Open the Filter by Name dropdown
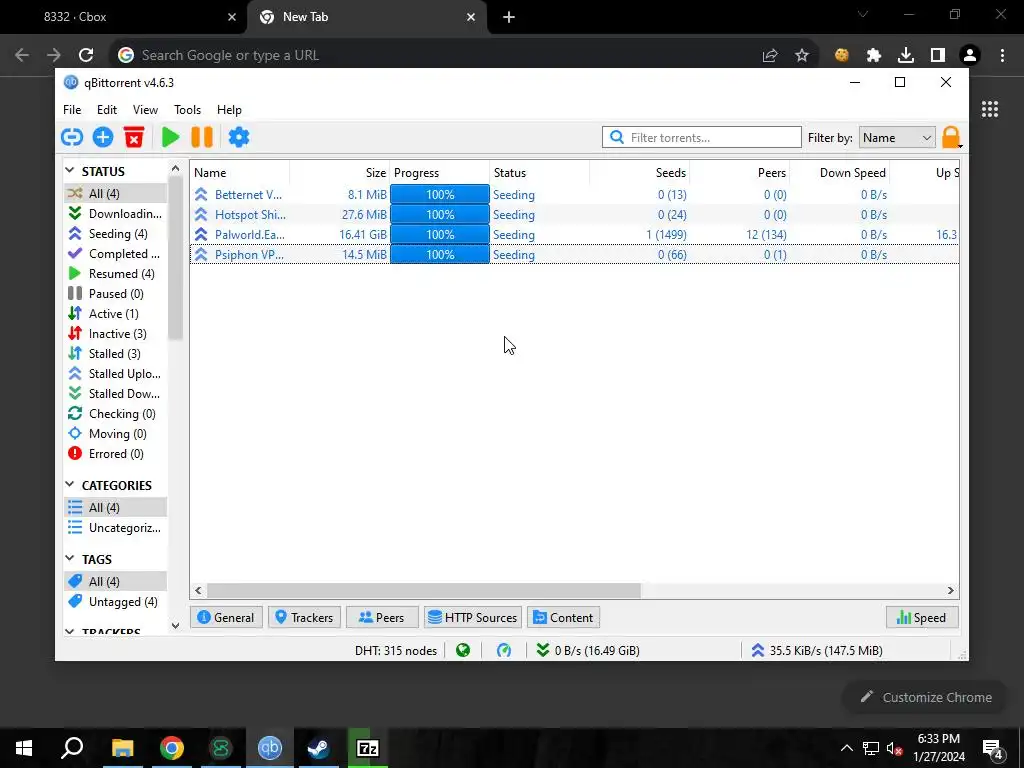Screen dimensions: 1024x768 pyautogui.click(x=897, y=138)
